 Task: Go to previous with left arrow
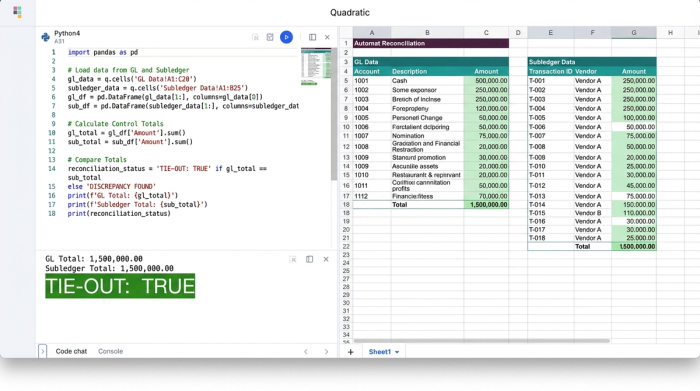coord(306,352)
